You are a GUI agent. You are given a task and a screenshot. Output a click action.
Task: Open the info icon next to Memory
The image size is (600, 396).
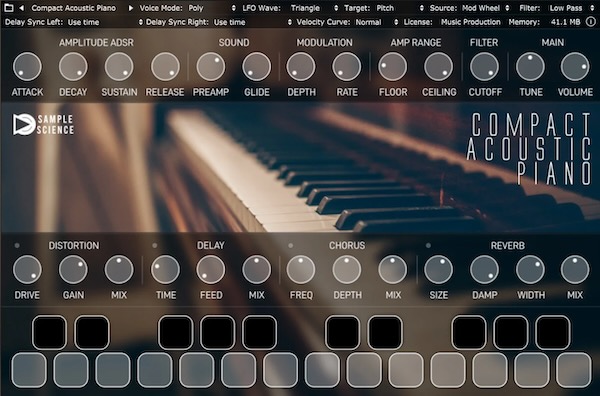591,22
